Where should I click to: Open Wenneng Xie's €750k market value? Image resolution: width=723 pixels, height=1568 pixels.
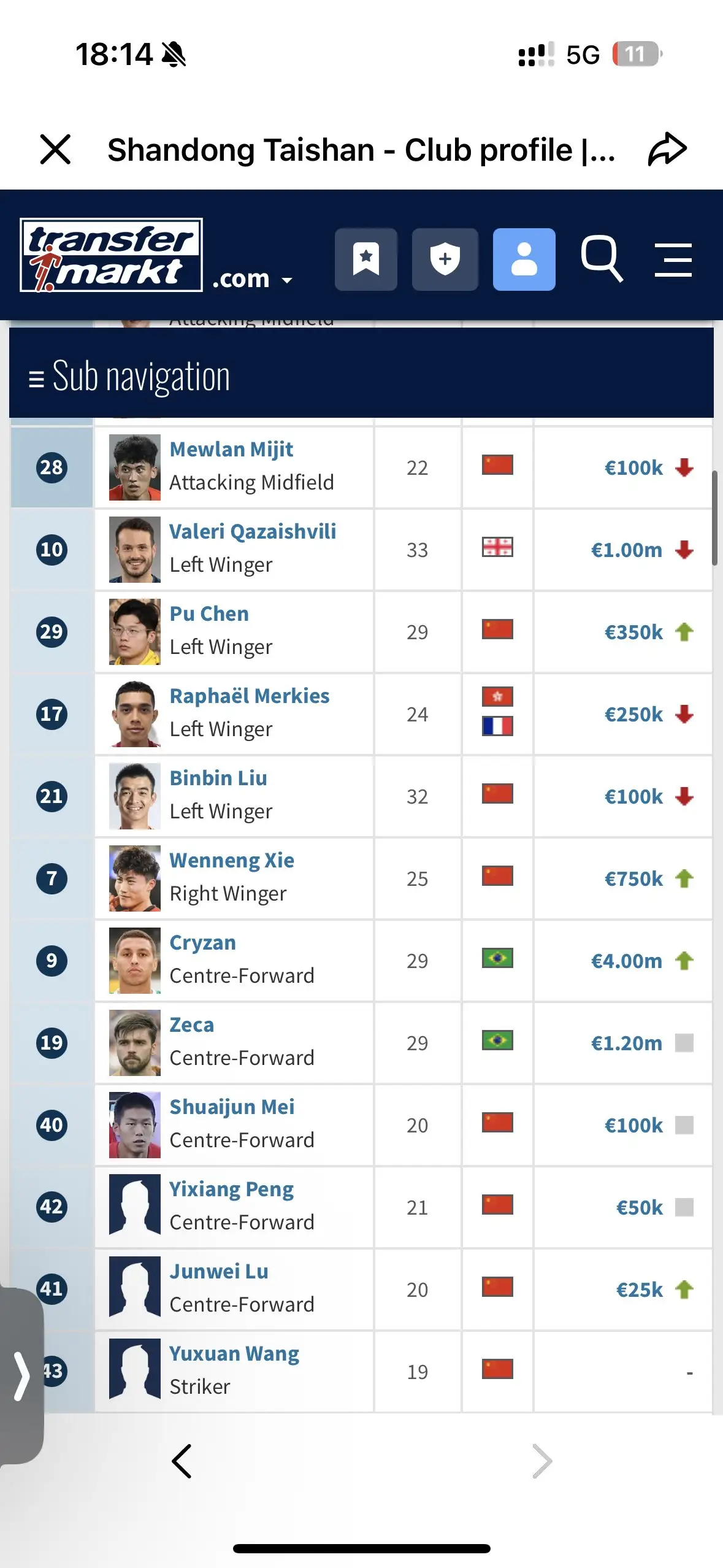pyautogui.click(x=633, y=878)
